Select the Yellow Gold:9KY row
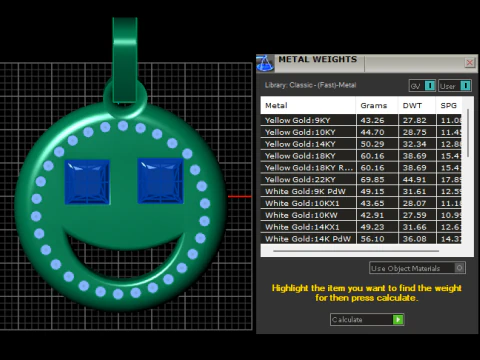Screen dimensions: 480x360 (x=361, y=120)
